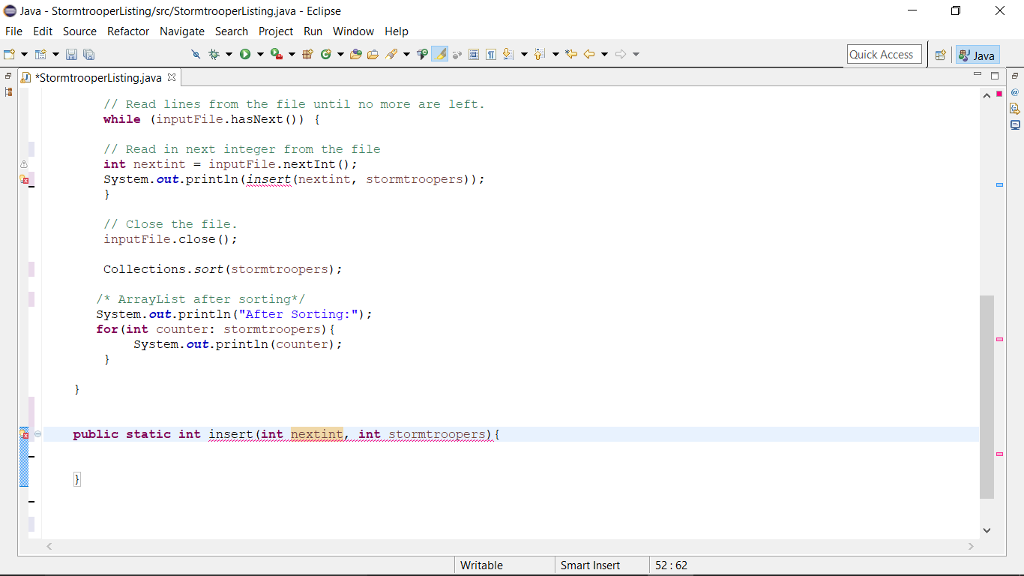Toggle Breadcrumb in the toolbar
This screenshot has height=576, width=1024.
click(x=423, y=54)
